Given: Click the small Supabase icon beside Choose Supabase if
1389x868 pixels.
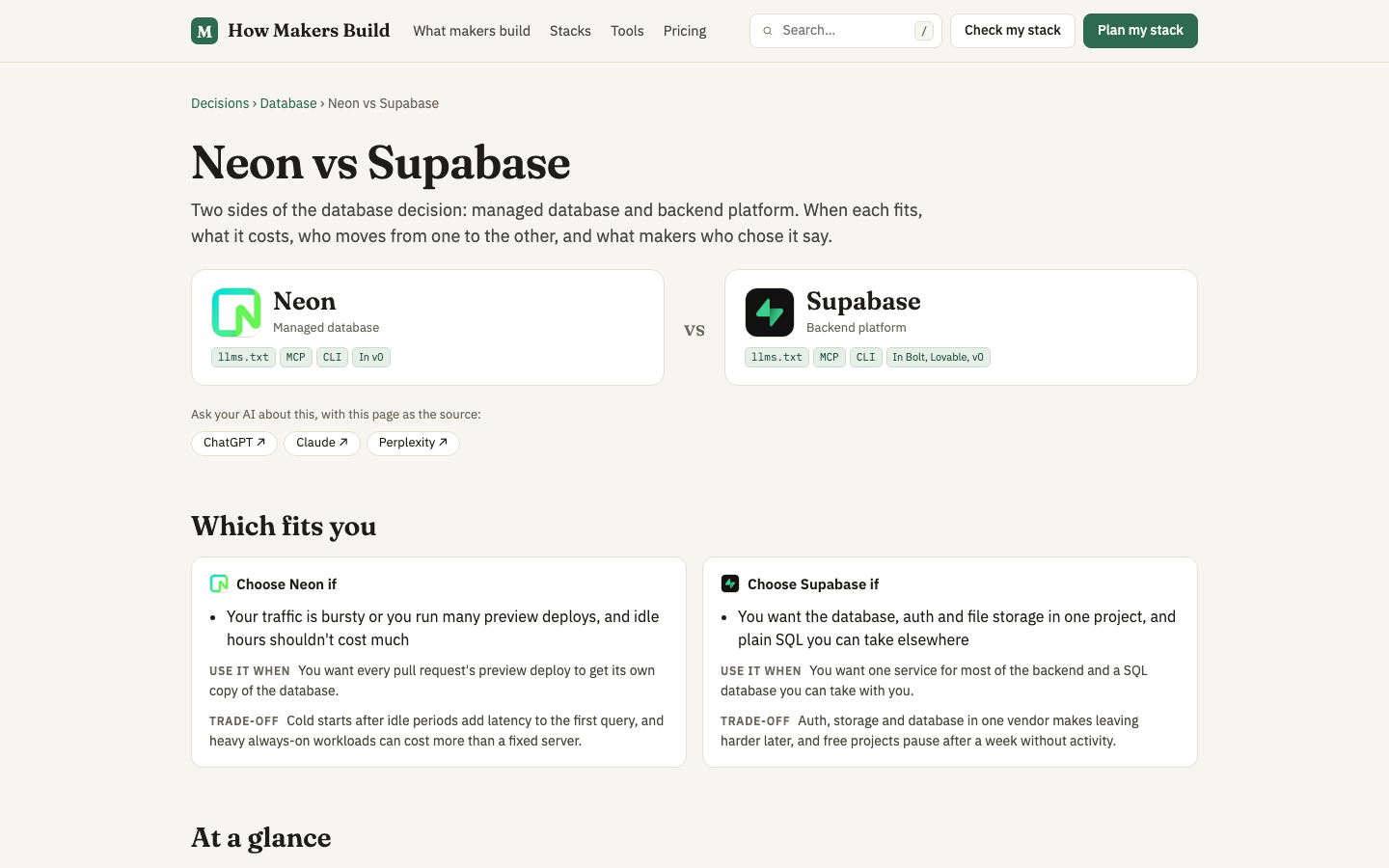Looking at the screenshot, I should (730, 583).
